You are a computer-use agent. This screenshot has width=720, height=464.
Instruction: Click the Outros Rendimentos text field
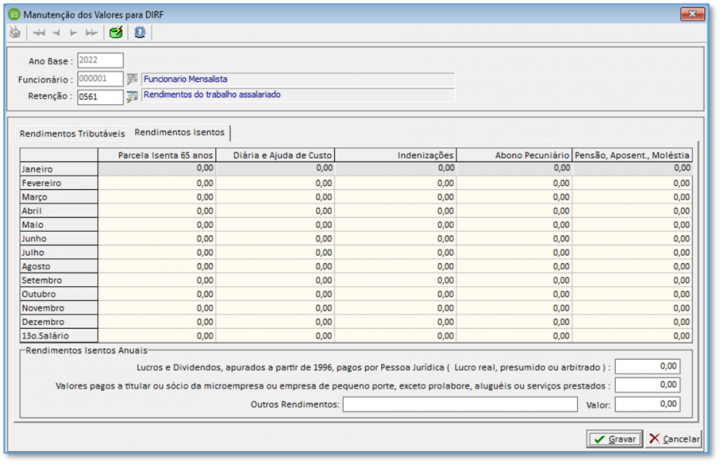click(x=460, y=405)
